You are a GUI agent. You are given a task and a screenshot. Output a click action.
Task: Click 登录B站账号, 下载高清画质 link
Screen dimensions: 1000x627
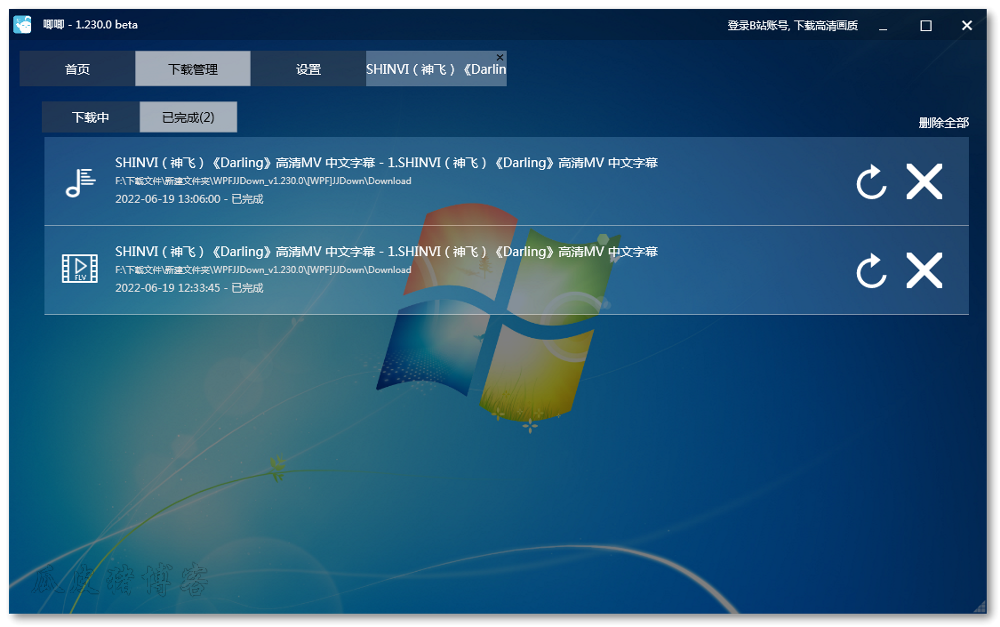click(x=793, y=26)
